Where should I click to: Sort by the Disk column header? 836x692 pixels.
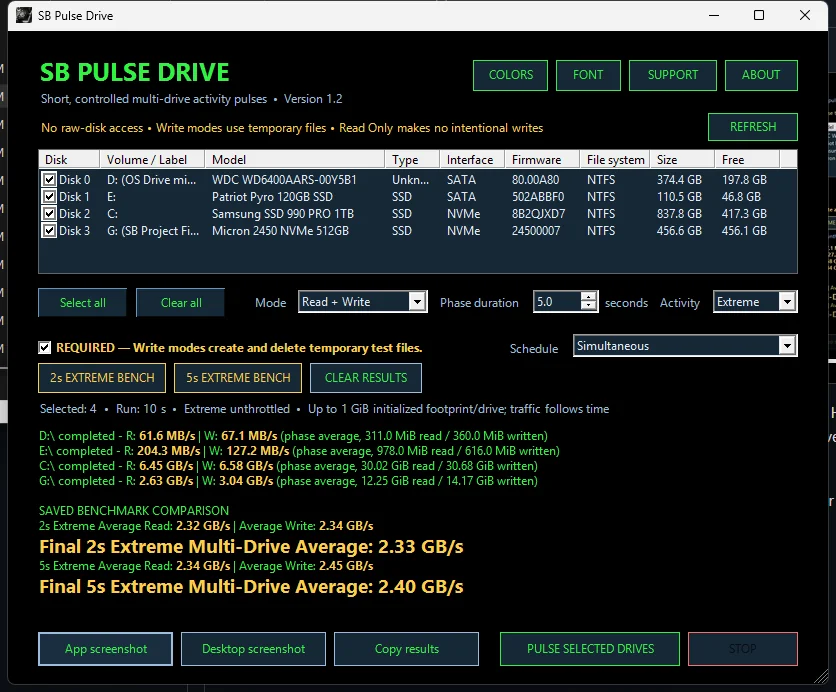[69, 159]
